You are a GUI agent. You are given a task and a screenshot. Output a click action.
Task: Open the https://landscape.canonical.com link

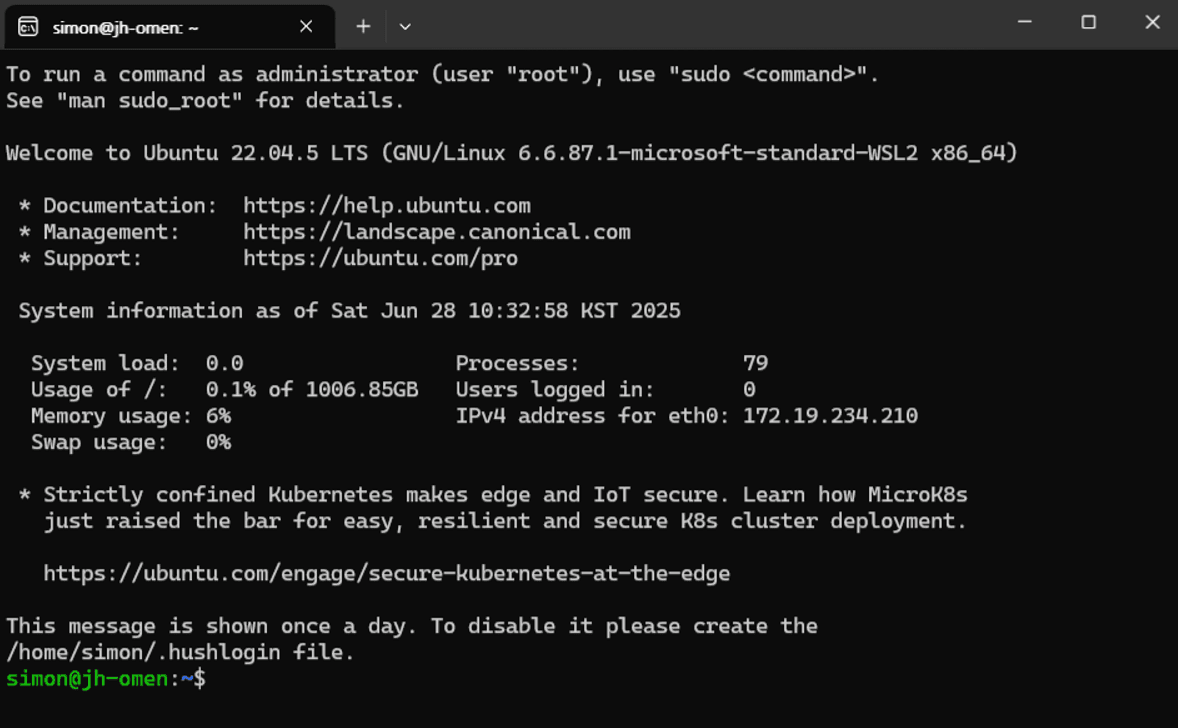coord(436,231)
